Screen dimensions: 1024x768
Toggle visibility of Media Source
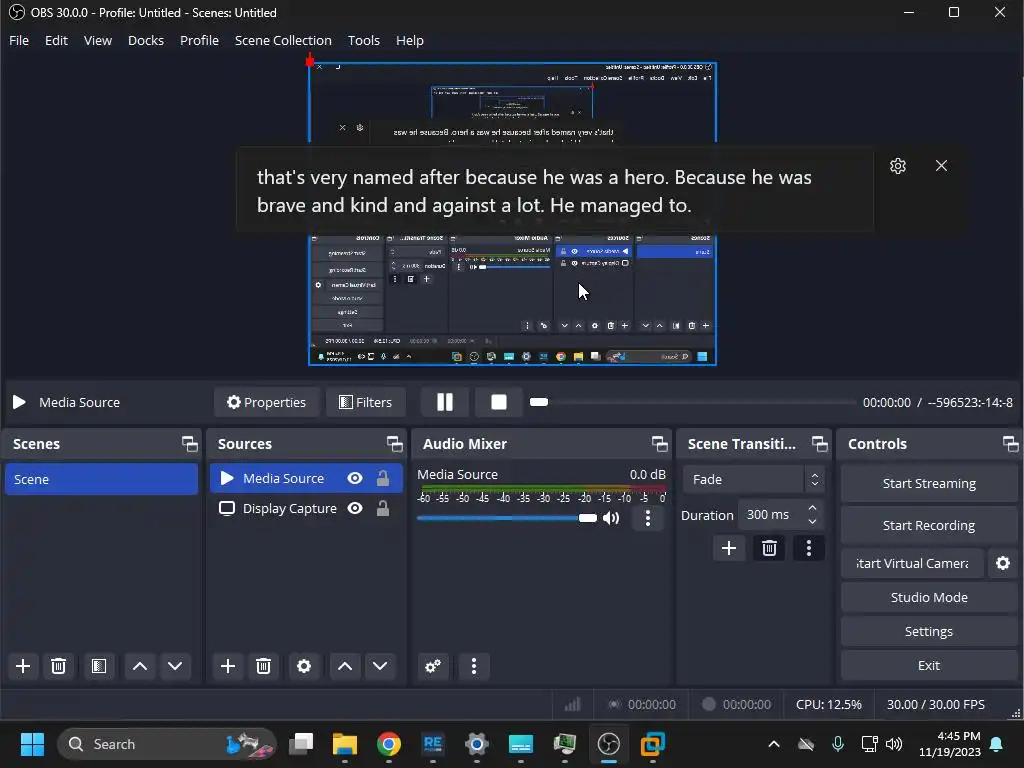355,479
